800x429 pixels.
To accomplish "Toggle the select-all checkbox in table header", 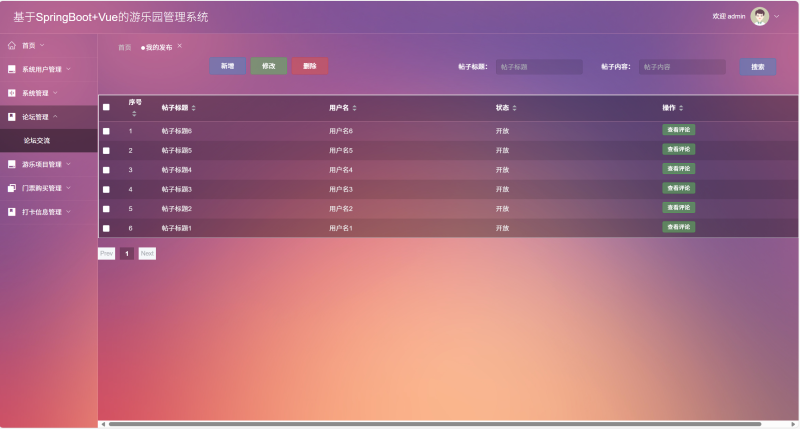I will [x=106, y=107].
